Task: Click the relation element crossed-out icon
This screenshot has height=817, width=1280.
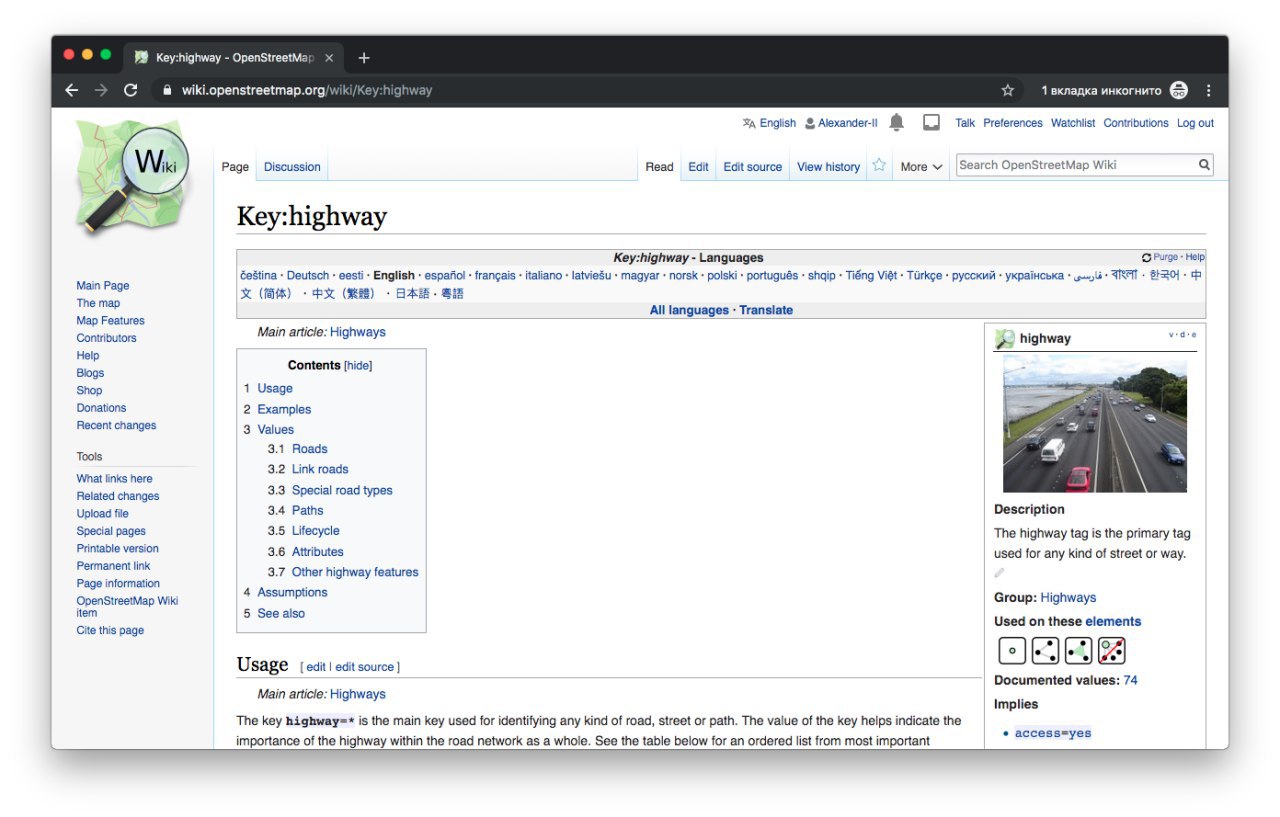Action: click(x=1111, y=651)
